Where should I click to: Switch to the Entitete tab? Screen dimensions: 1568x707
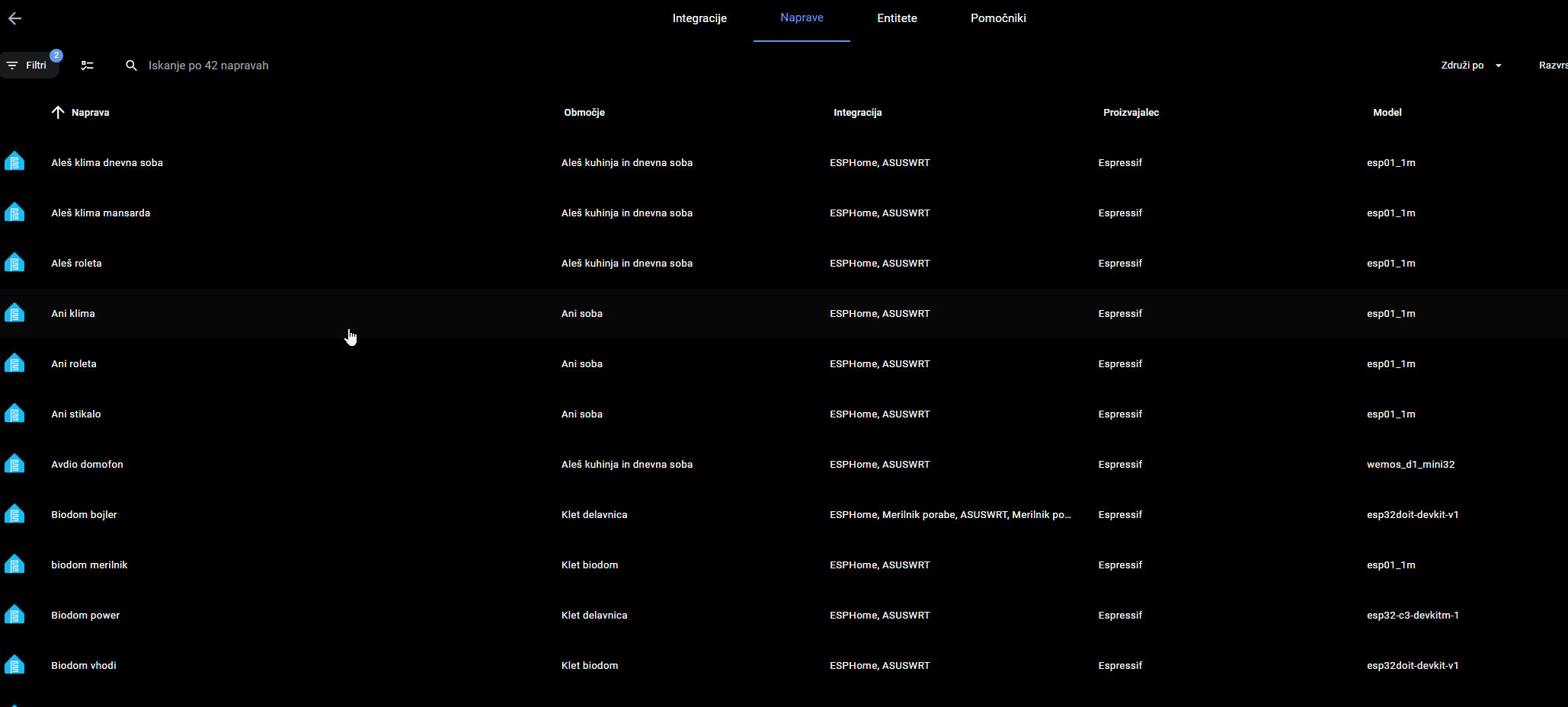coord(897,18)
